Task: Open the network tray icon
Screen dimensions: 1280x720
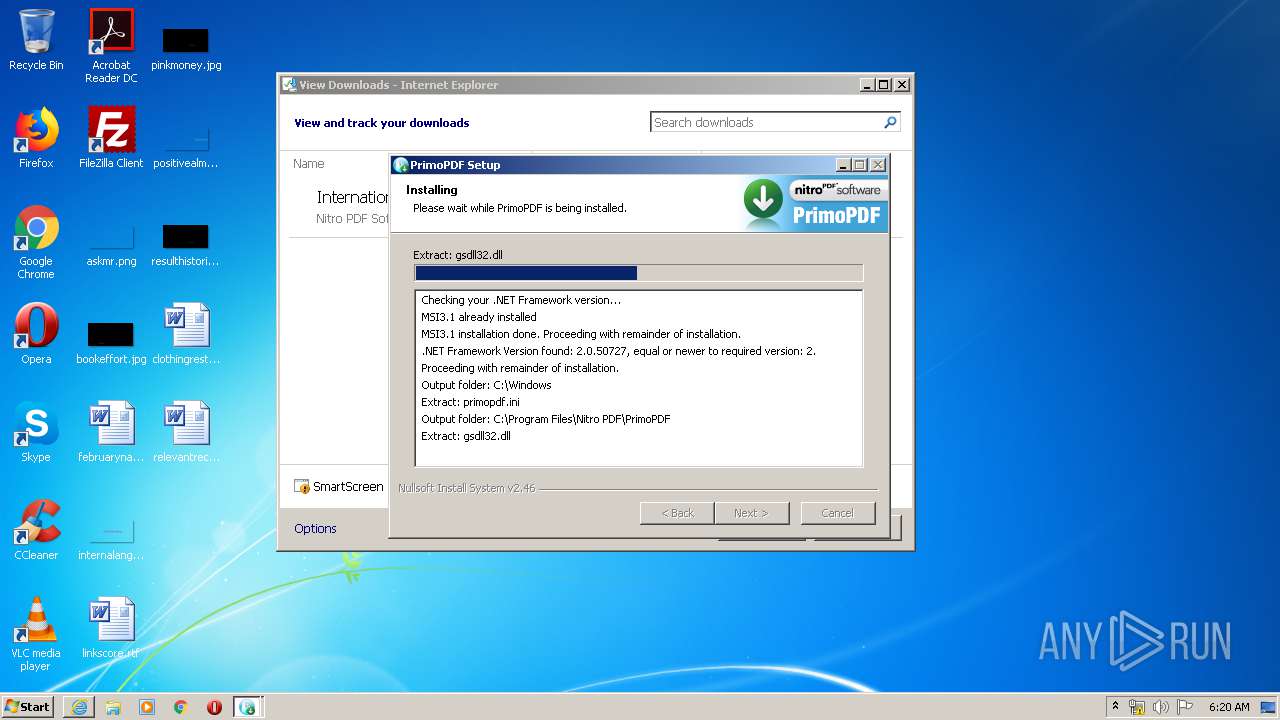Action: coord(1137,707)
